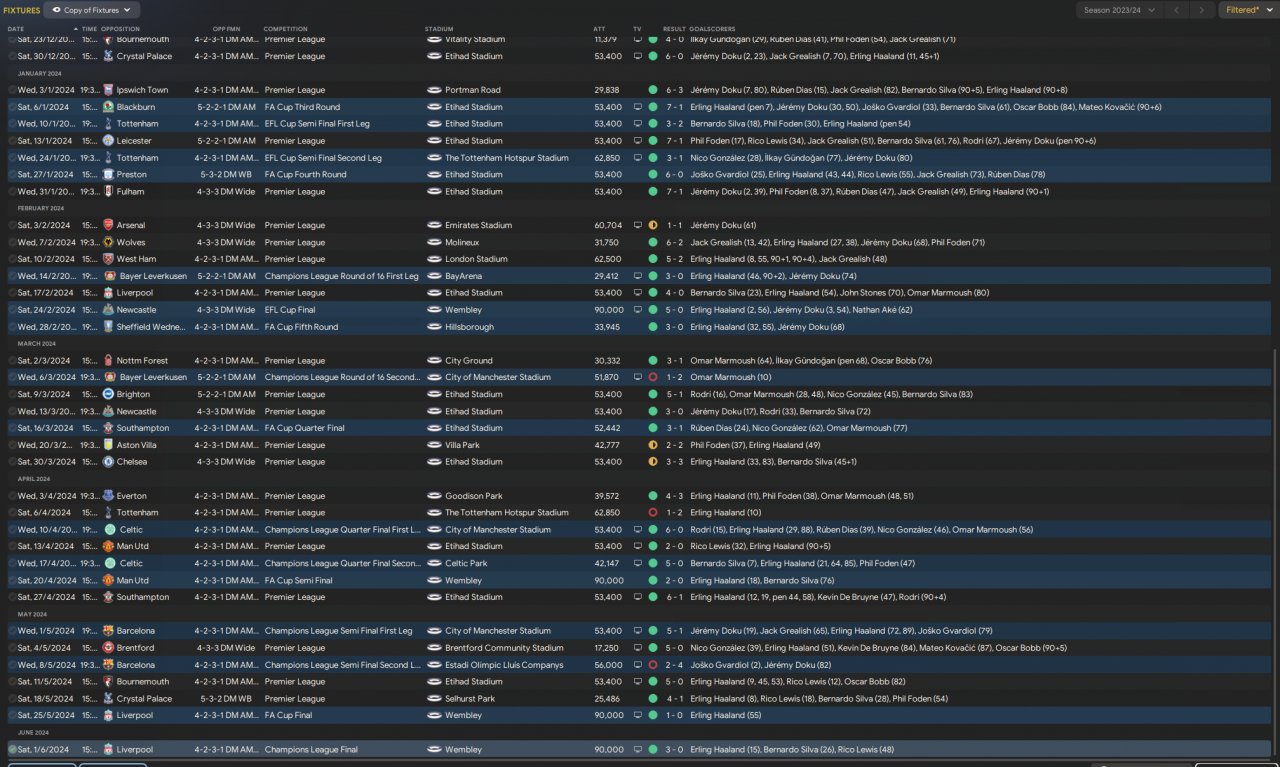Tick the selection circle for the Blackburn fixture

click(13, 107)
